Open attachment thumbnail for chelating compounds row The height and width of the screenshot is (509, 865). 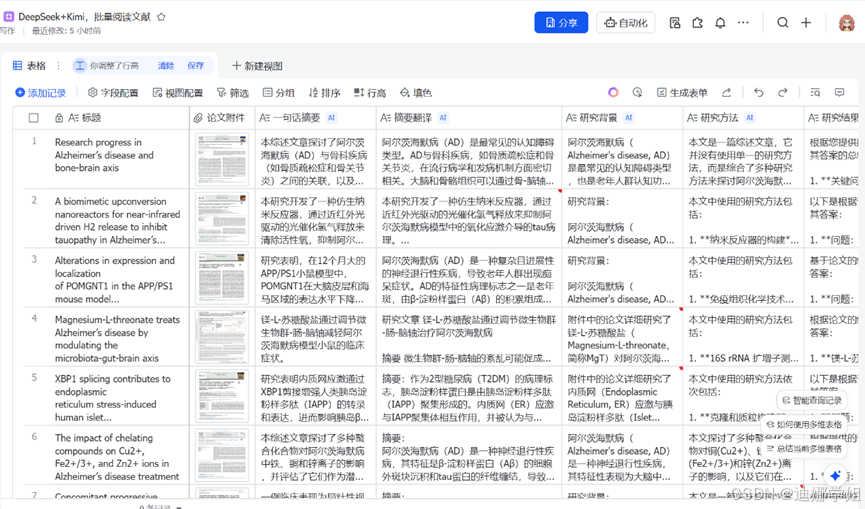pos(222,455)
